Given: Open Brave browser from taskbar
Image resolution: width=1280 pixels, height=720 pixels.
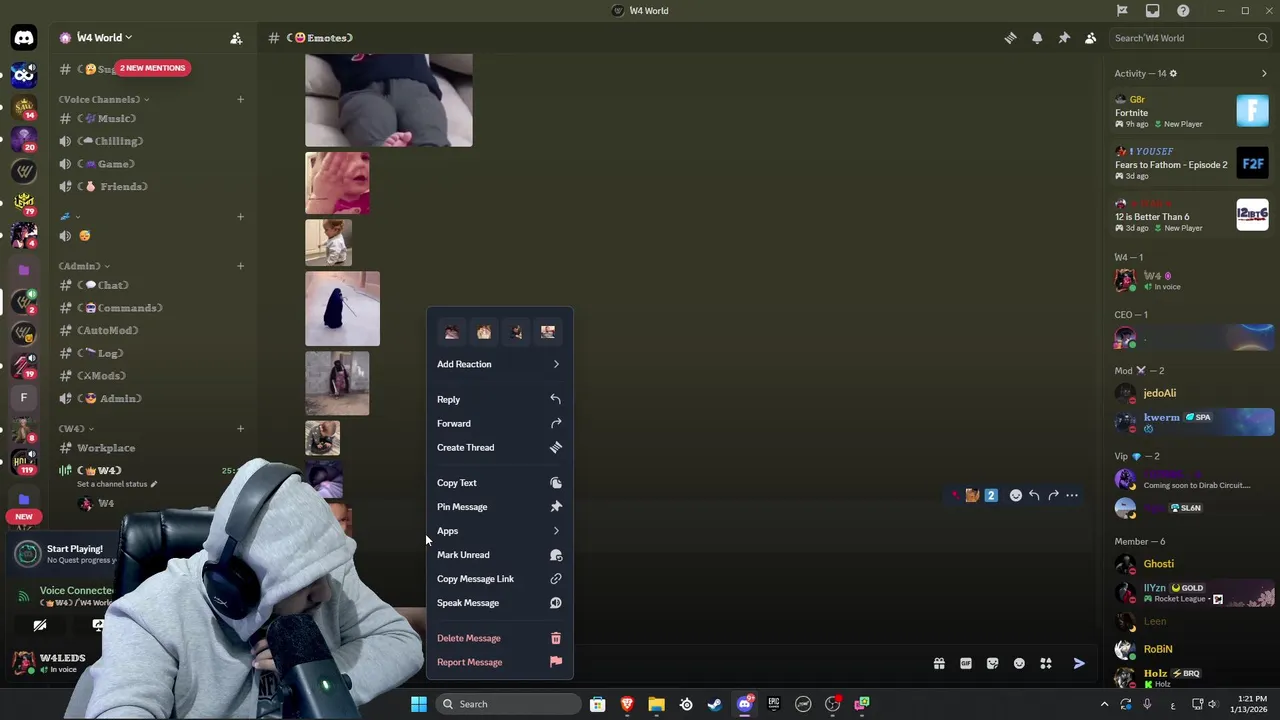Looking at the screenshot, I should (627, 704).
